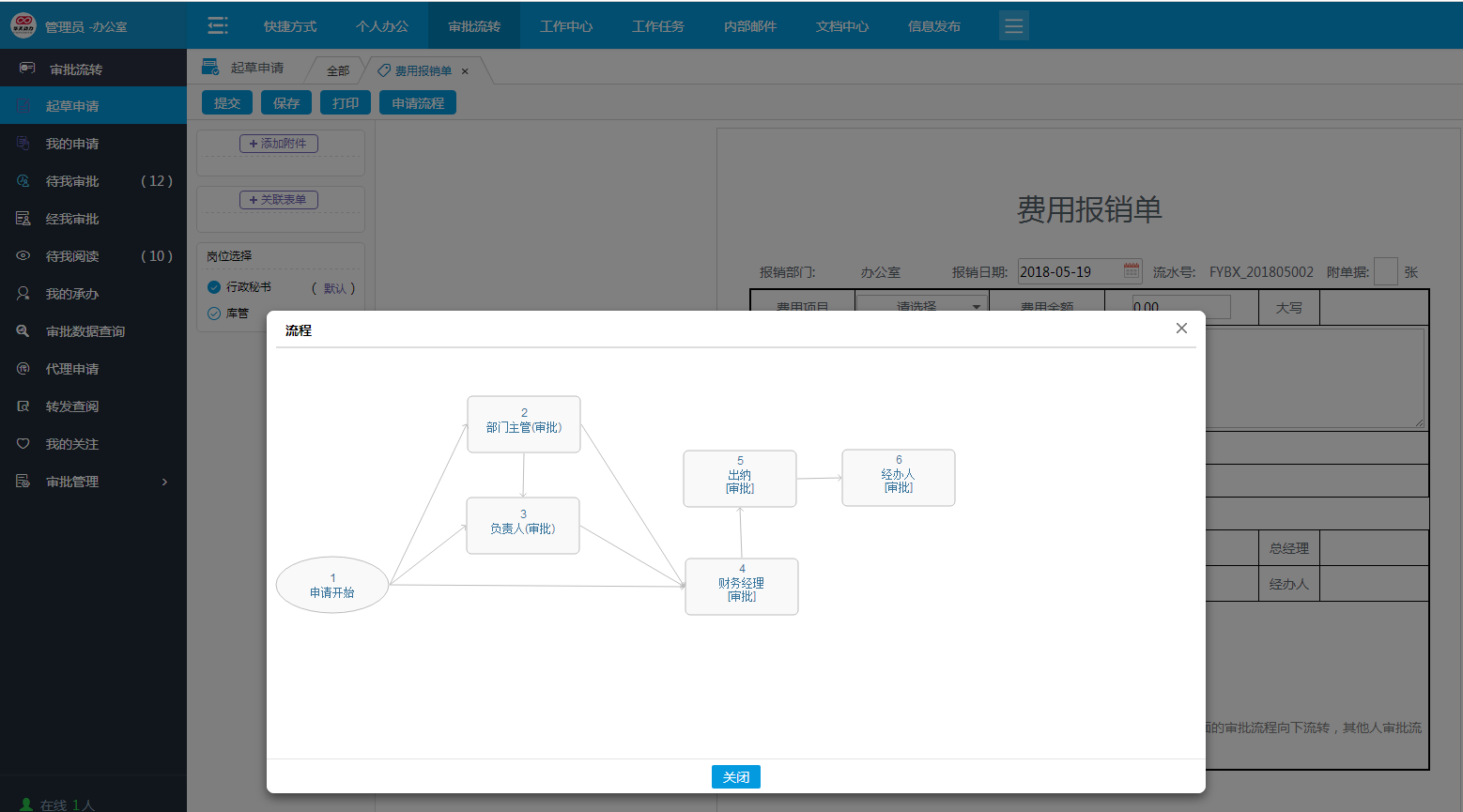The image size is (1463, 812).
Task: Click the 待我阅读 eye icon
Action: click(x=23, y=256)
